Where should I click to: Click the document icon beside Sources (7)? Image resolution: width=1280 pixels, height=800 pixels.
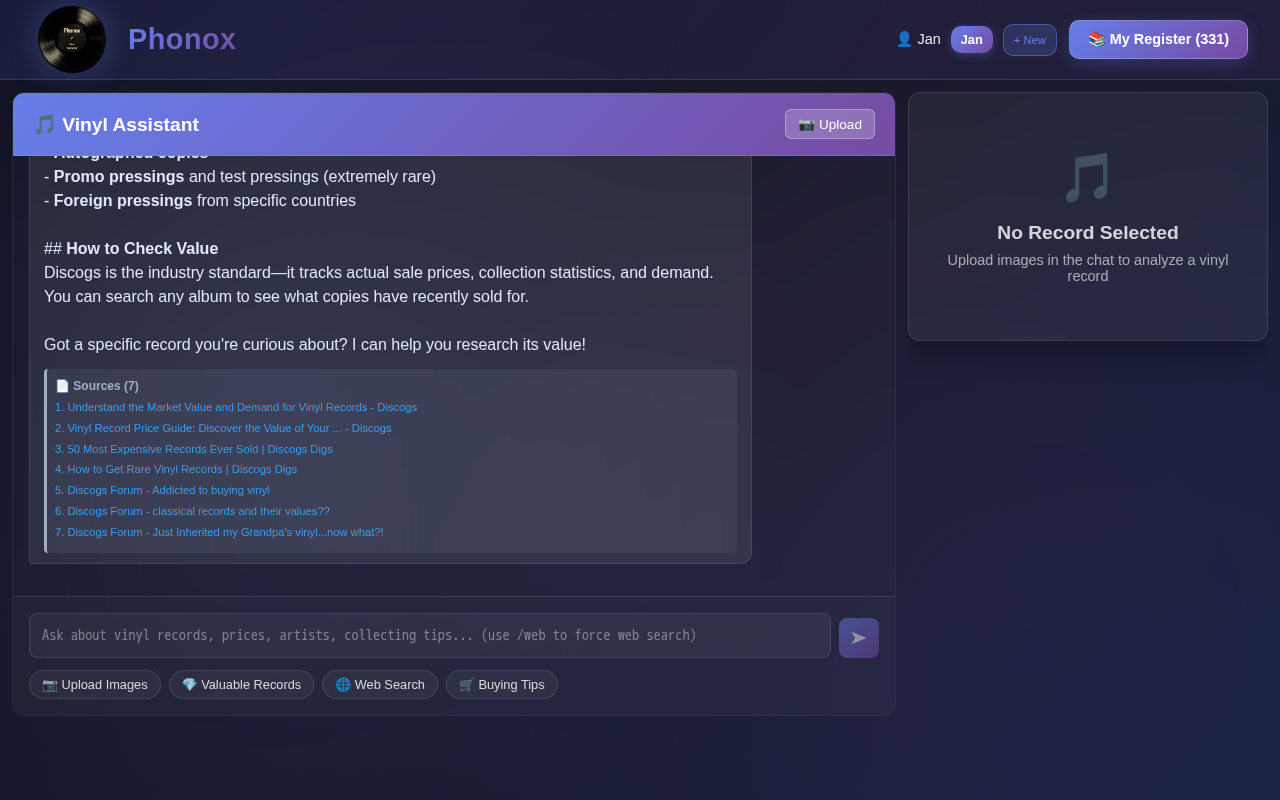coord(62,385)
